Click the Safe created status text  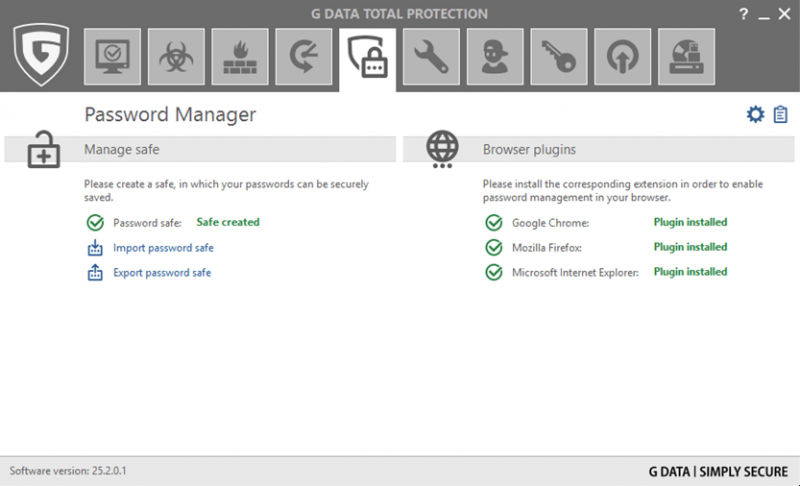pos(227,222)
